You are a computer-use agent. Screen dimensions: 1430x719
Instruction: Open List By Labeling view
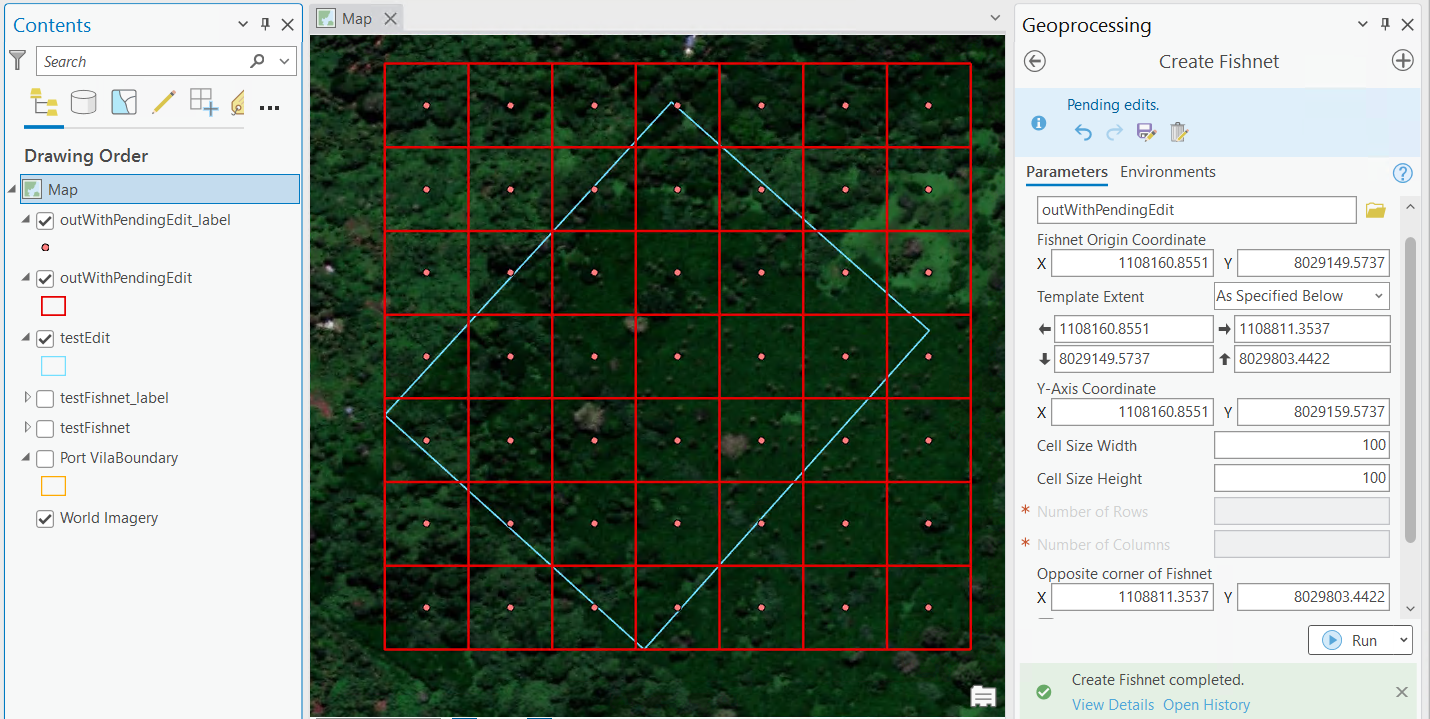click(237, 102)
